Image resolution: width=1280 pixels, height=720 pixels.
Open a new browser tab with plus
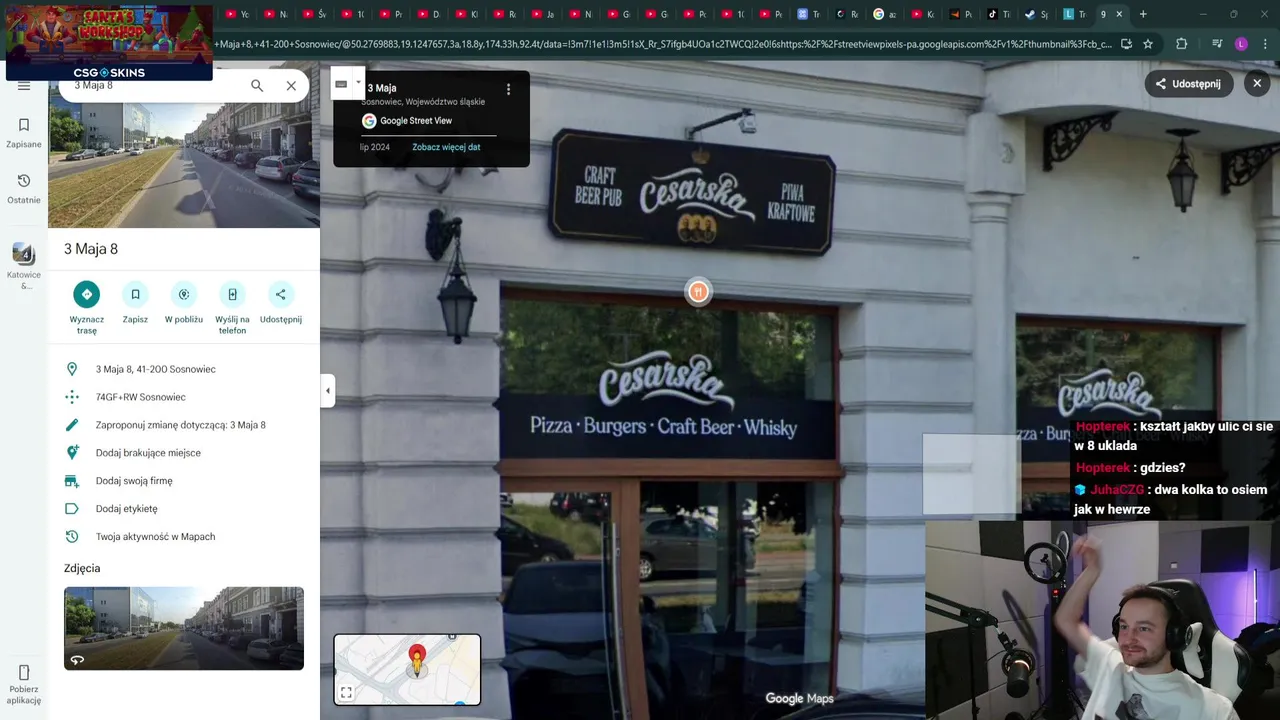(x=1143, y=14)
